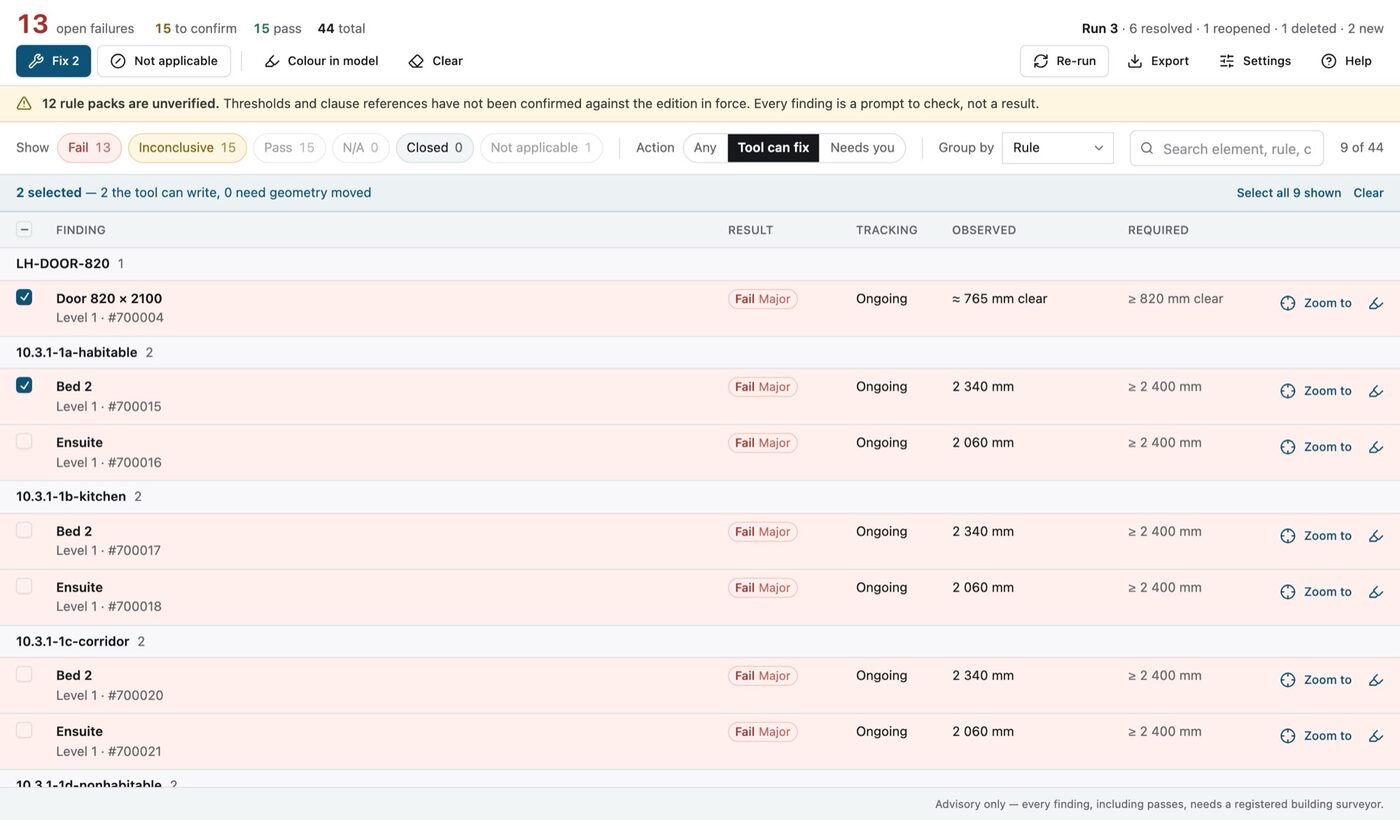
Task: Zoom to Bed 2 #700015
Action: [1316, 391]
